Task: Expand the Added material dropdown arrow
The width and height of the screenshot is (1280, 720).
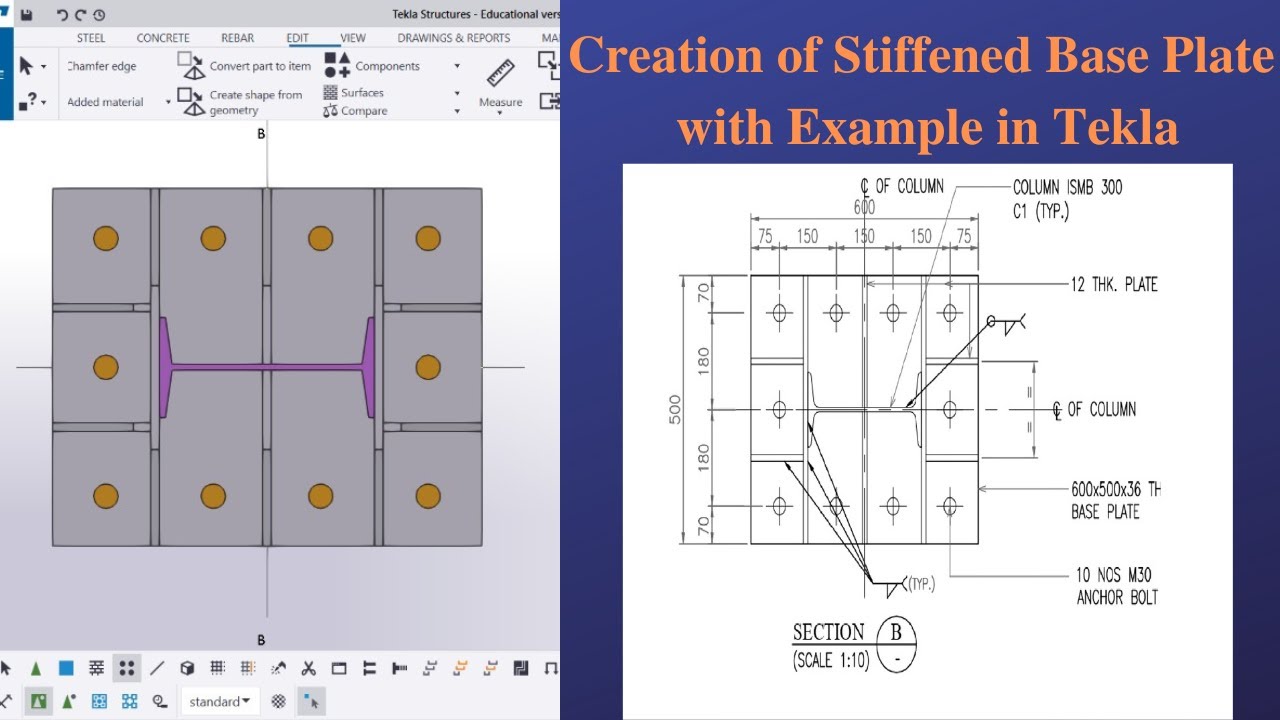Action: (x=168, y=102)
